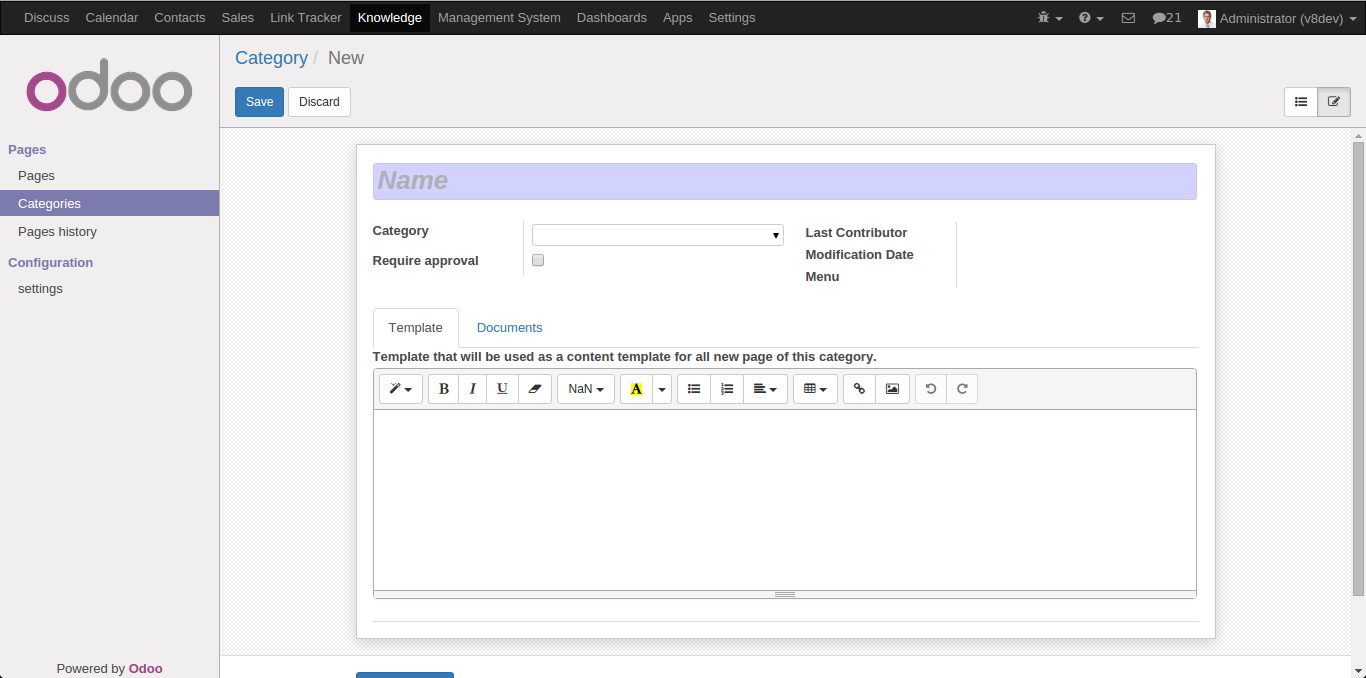The image size is (1366, 678).
Task: Enable the Require approval checkbox
Action: [538, 260]
